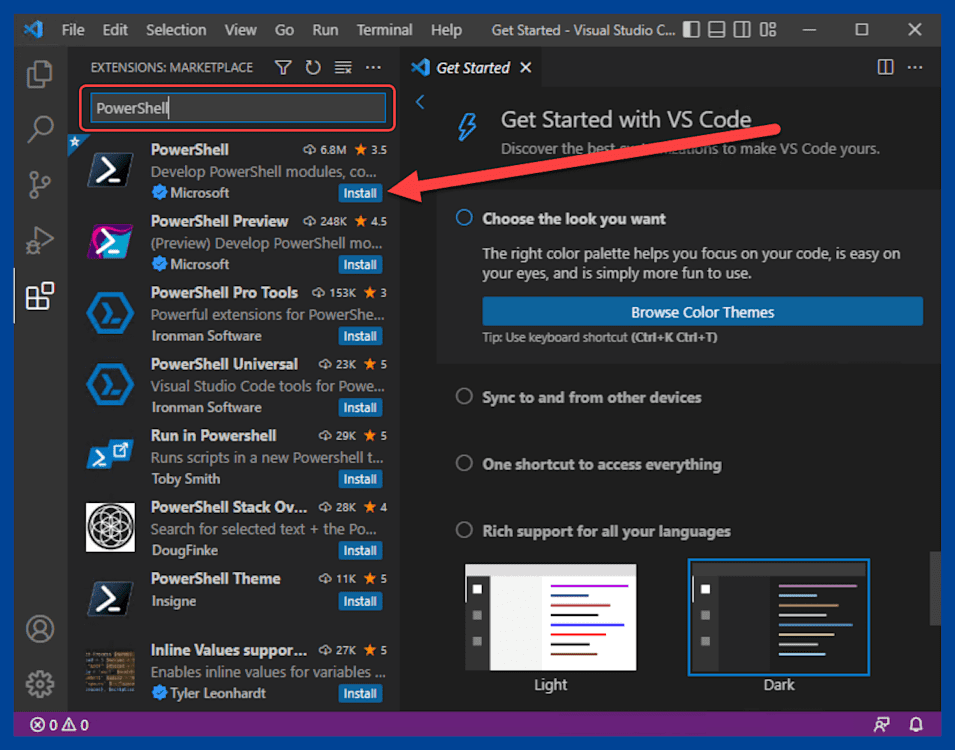955x750 pixels.
Task: Open the Terminal menu
Action: click(x=384, y=30)
